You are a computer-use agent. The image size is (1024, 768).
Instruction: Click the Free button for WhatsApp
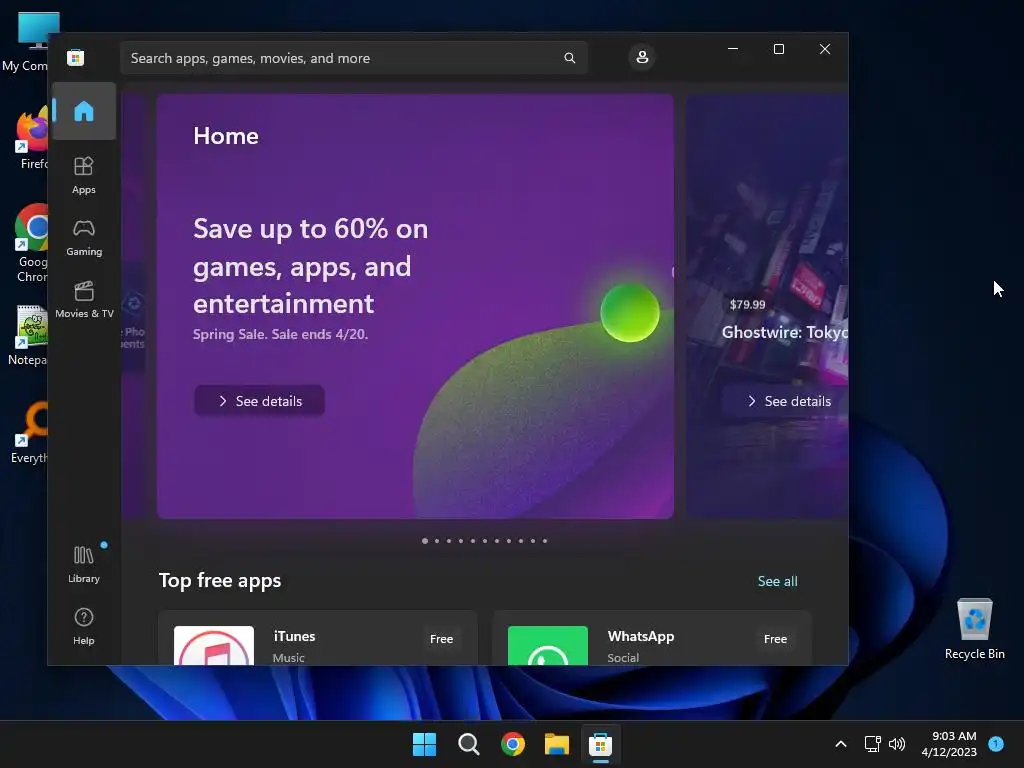pos(775,639)
